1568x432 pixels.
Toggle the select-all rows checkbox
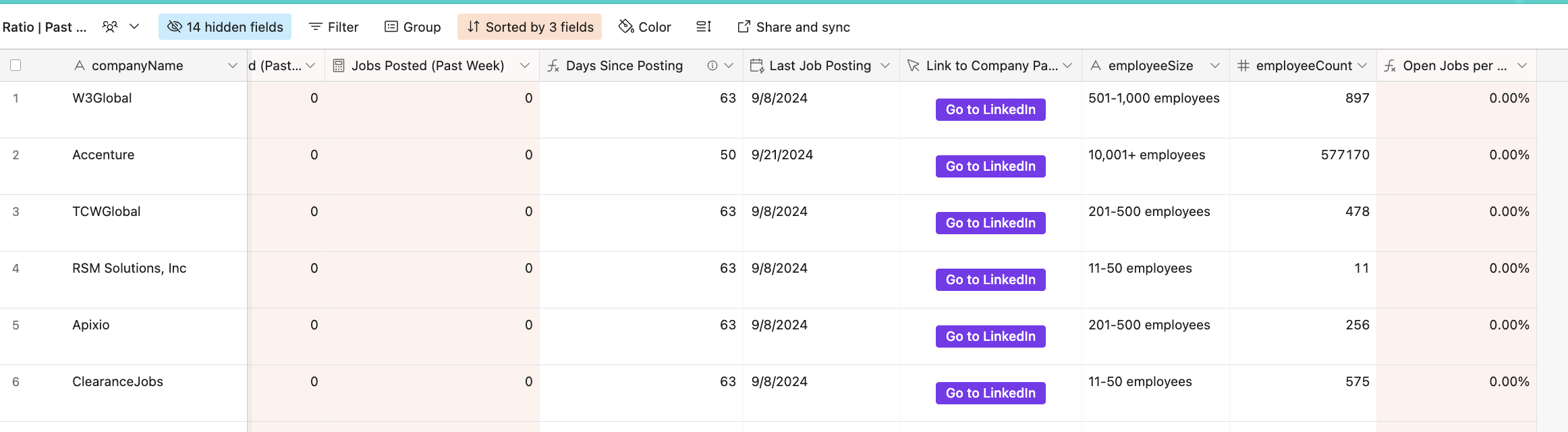(16, 65)
